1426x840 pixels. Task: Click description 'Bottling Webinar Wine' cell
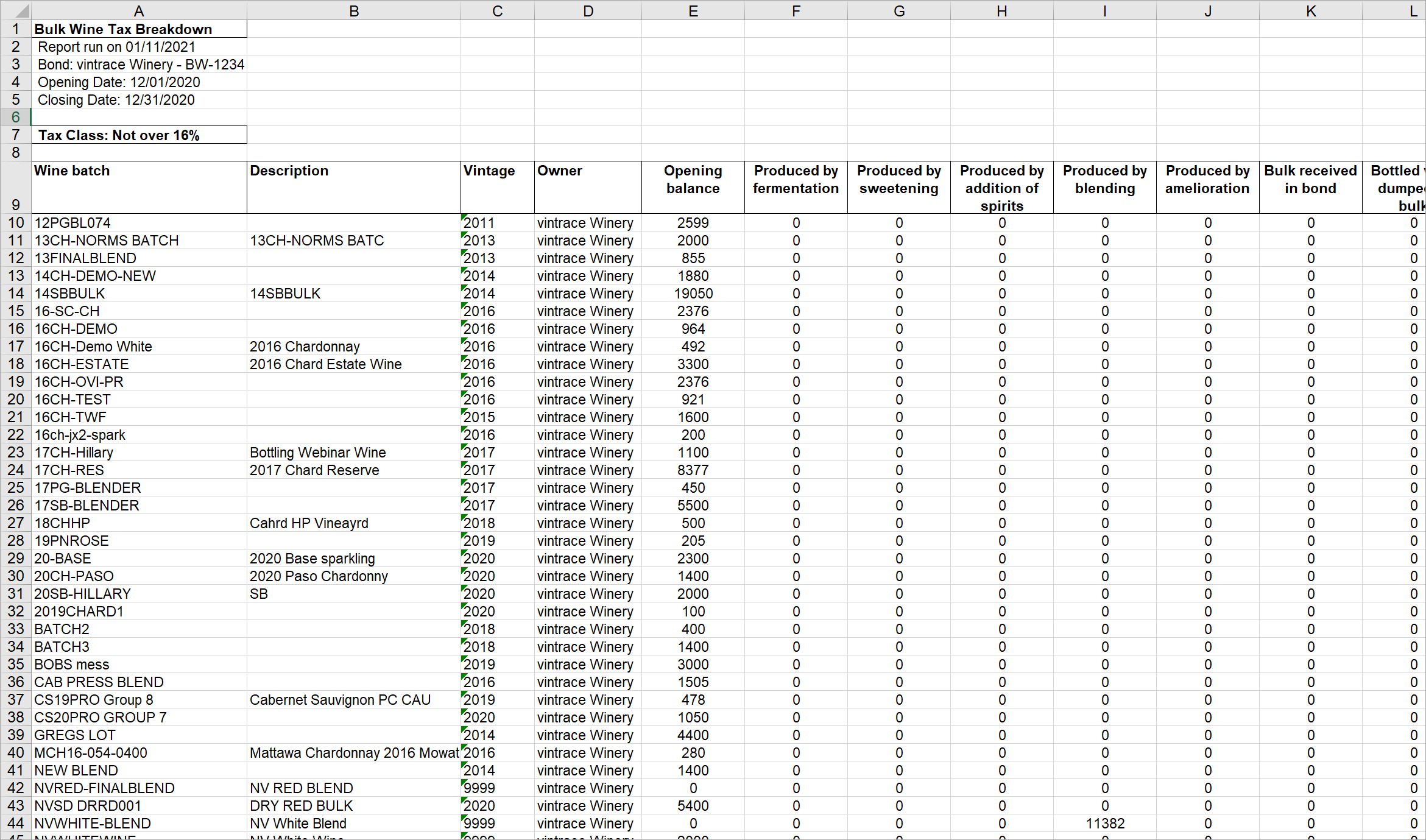coord(354,453)
